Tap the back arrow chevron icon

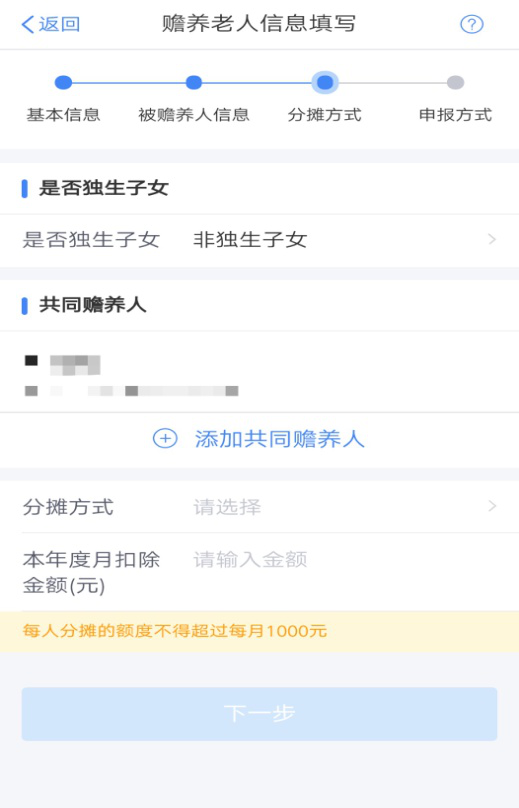point(28,24)
